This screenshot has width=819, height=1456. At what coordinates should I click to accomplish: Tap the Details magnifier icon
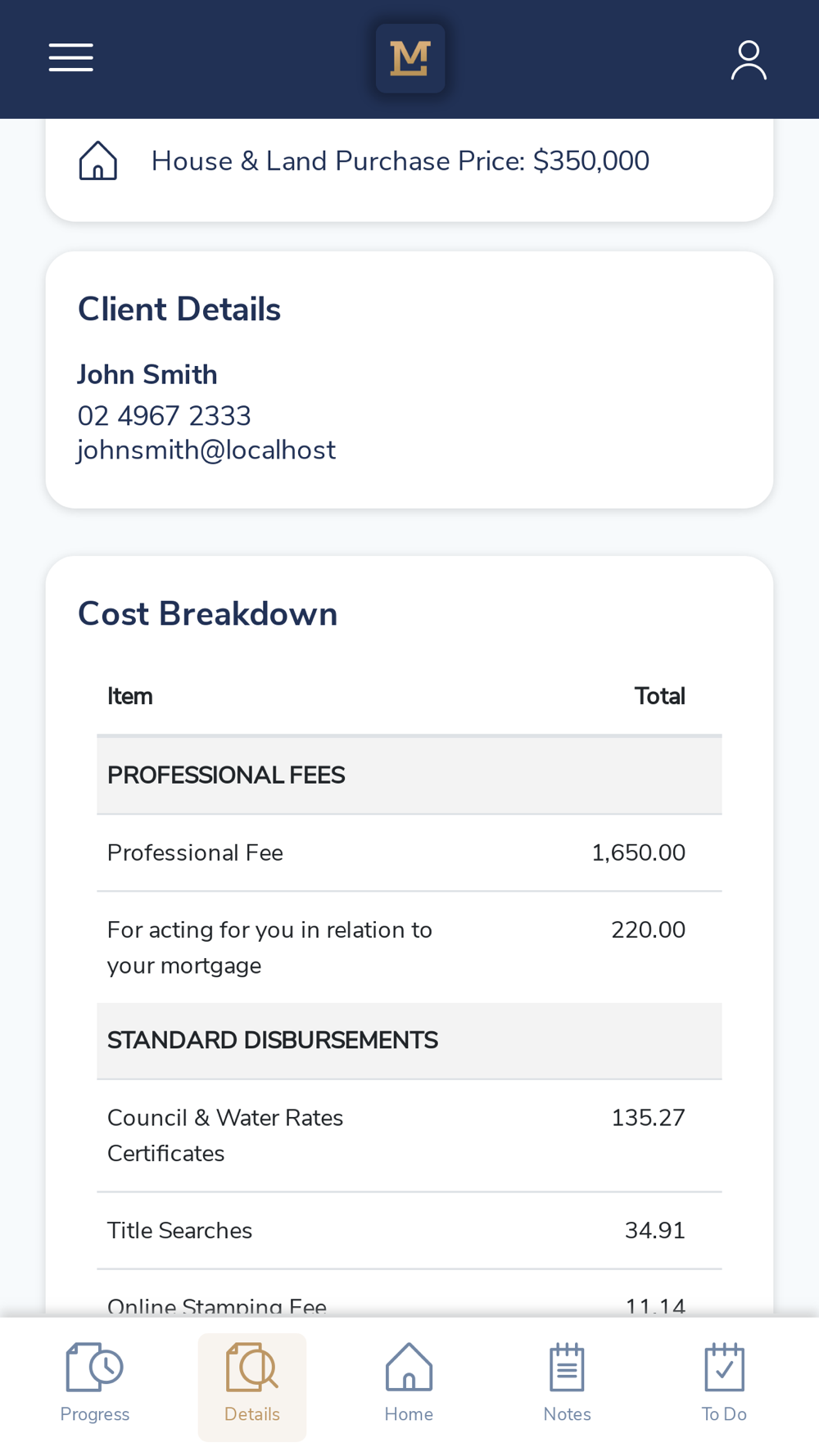click(x=252, y=1367)
